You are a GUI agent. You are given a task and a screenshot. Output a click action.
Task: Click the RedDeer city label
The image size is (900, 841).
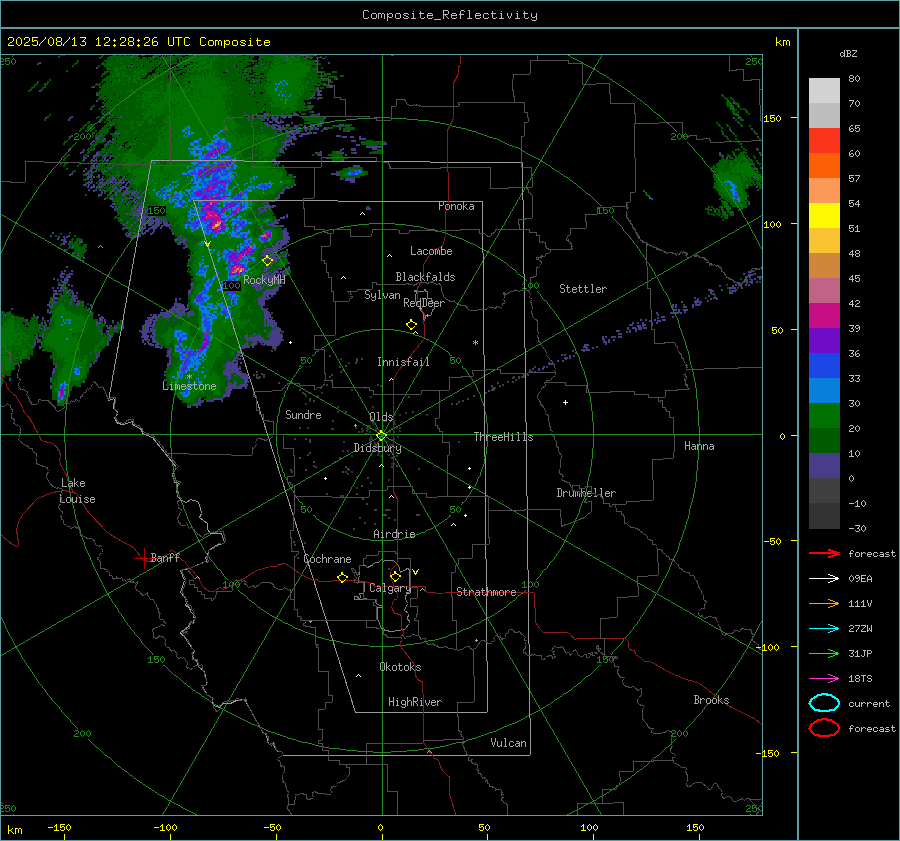[x=424, y=303]
